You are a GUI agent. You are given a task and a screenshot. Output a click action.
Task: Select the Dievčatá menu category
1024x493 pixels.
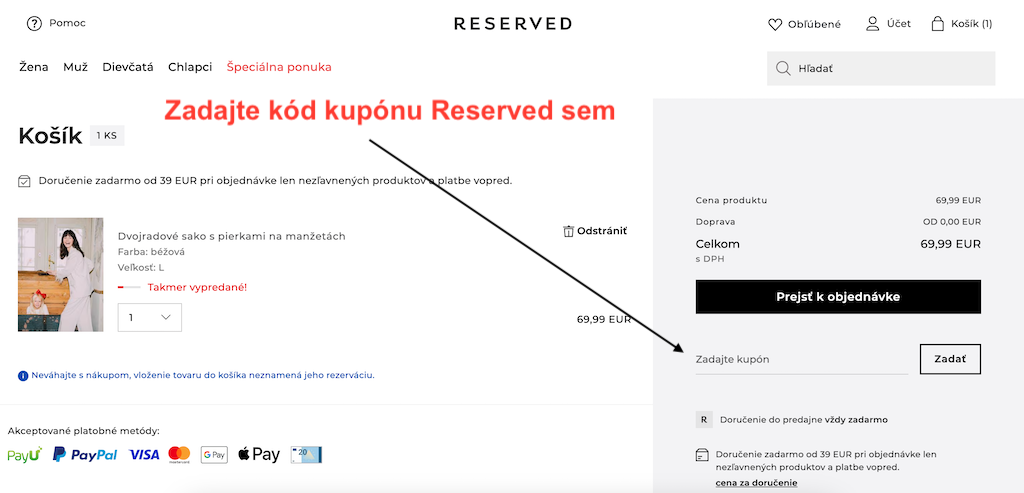128,67
